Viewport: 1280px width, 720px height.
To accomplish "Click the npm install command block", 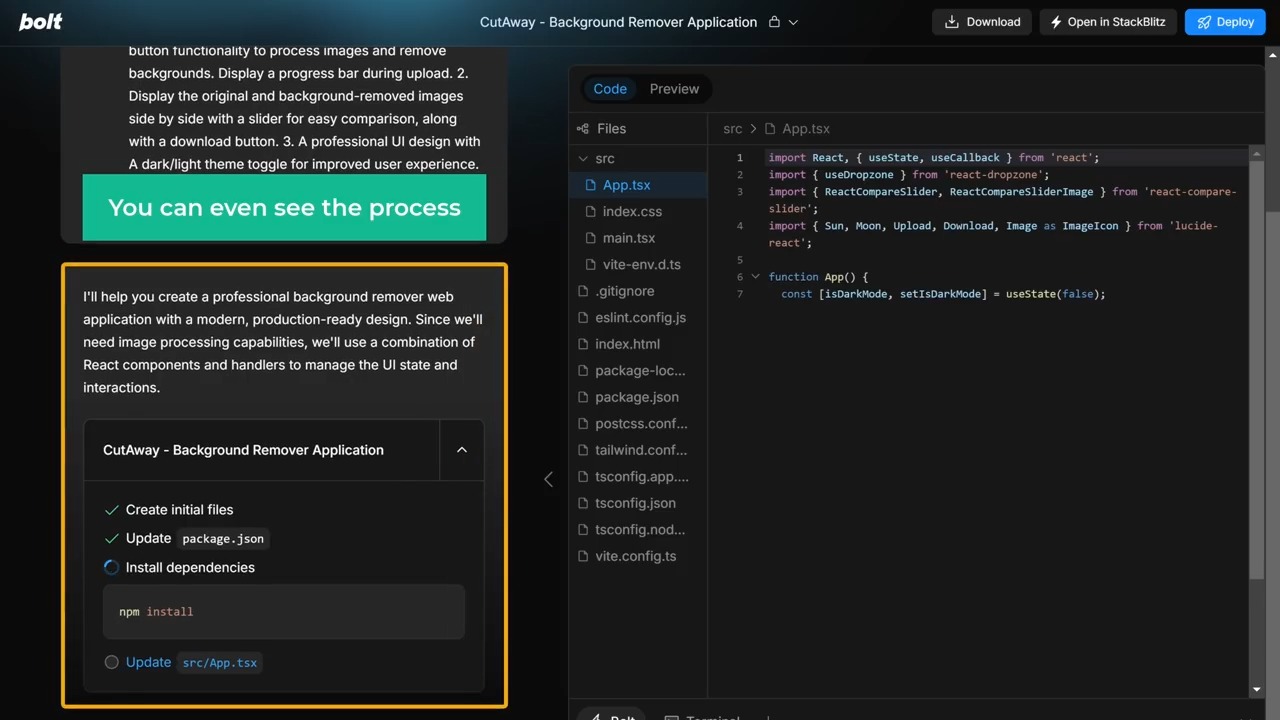I will [284, 611].
